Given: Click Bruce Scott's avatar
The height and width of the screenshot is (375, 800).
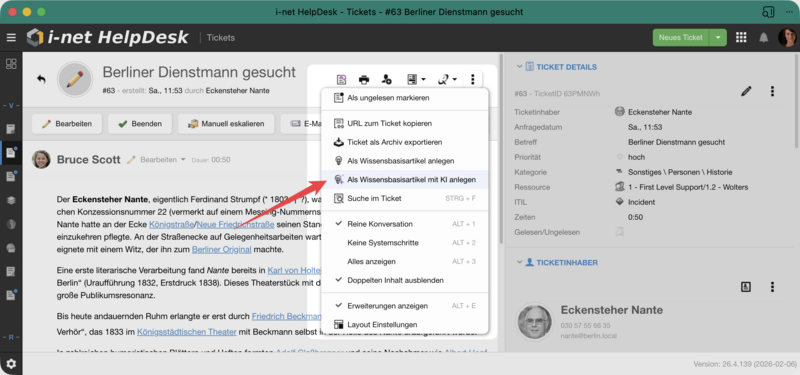Looking at the screenshot, I should pos(41,159).
